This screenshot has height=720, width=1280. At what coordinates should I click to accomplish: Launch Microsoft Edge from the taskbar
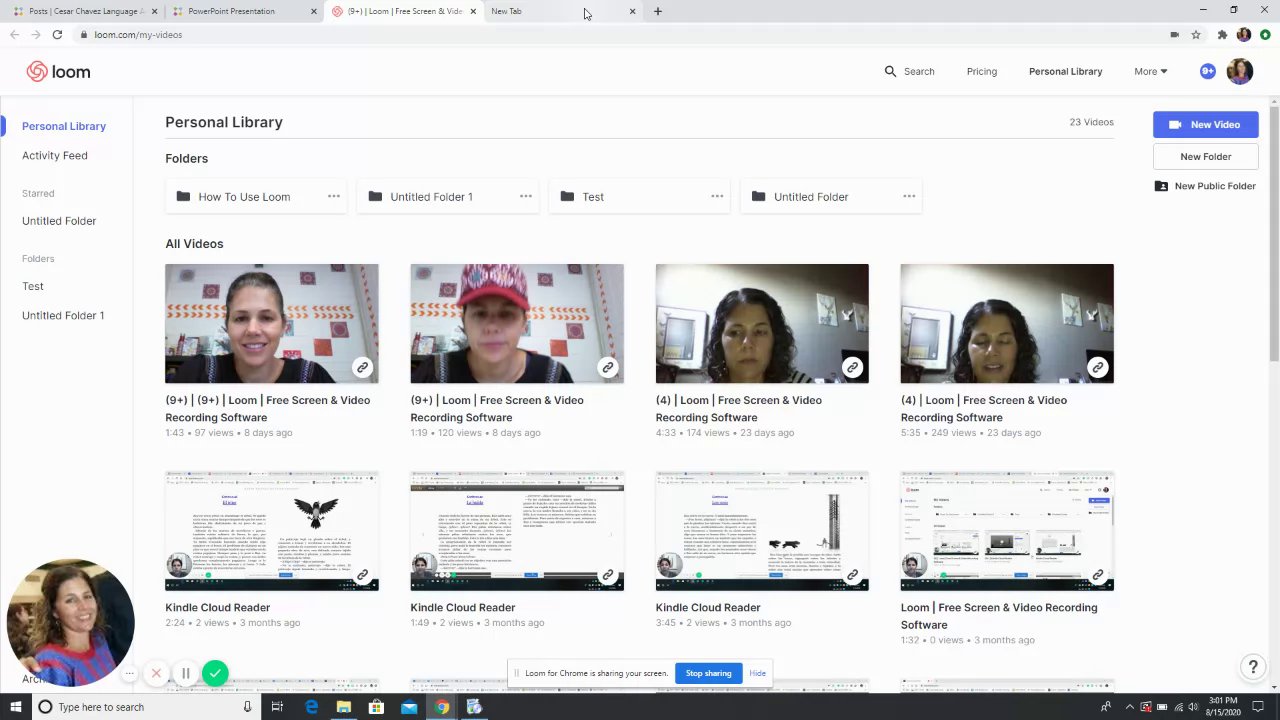click(x=311, y=707)
